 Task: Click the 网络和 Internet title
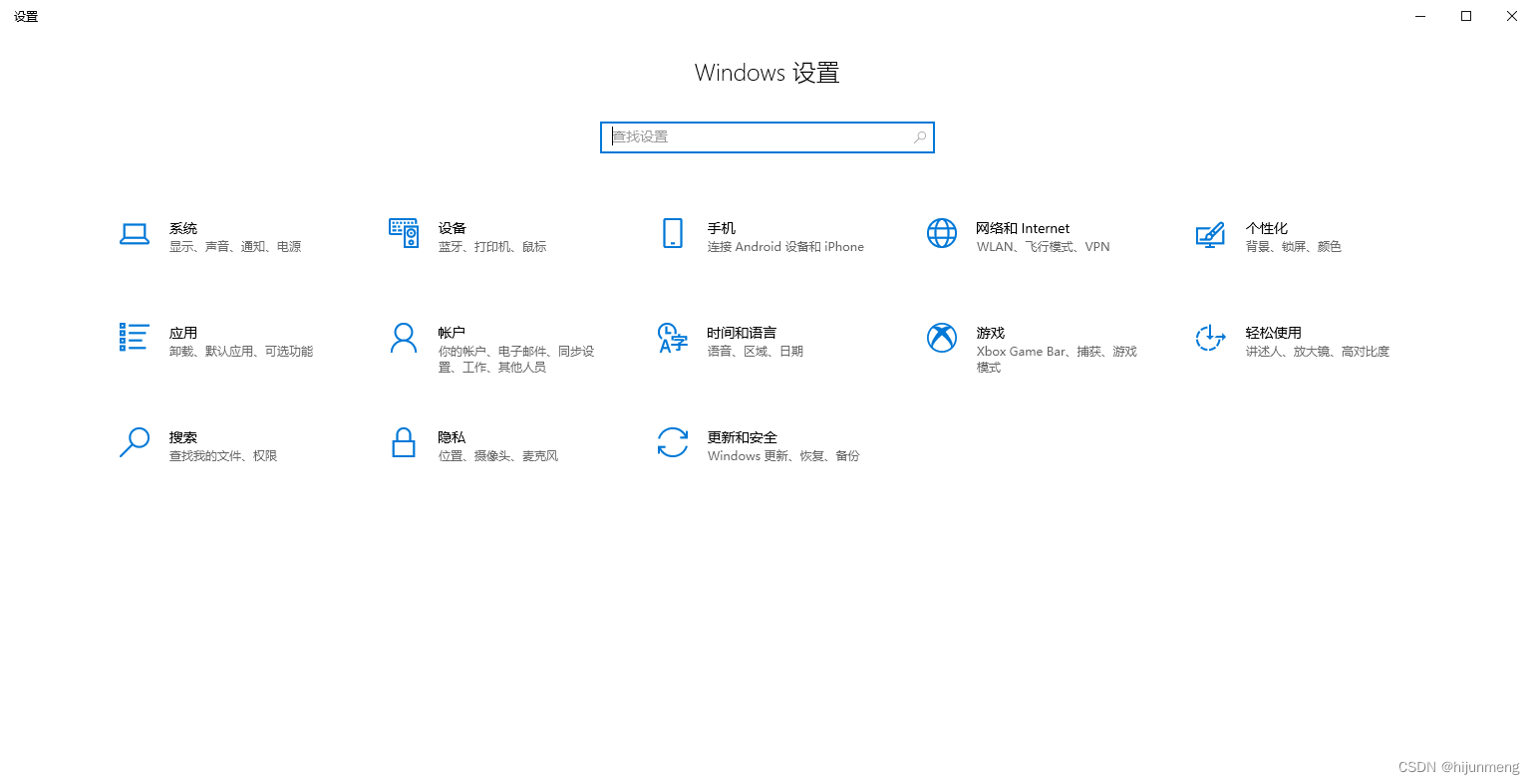(x=1023, y=228)
